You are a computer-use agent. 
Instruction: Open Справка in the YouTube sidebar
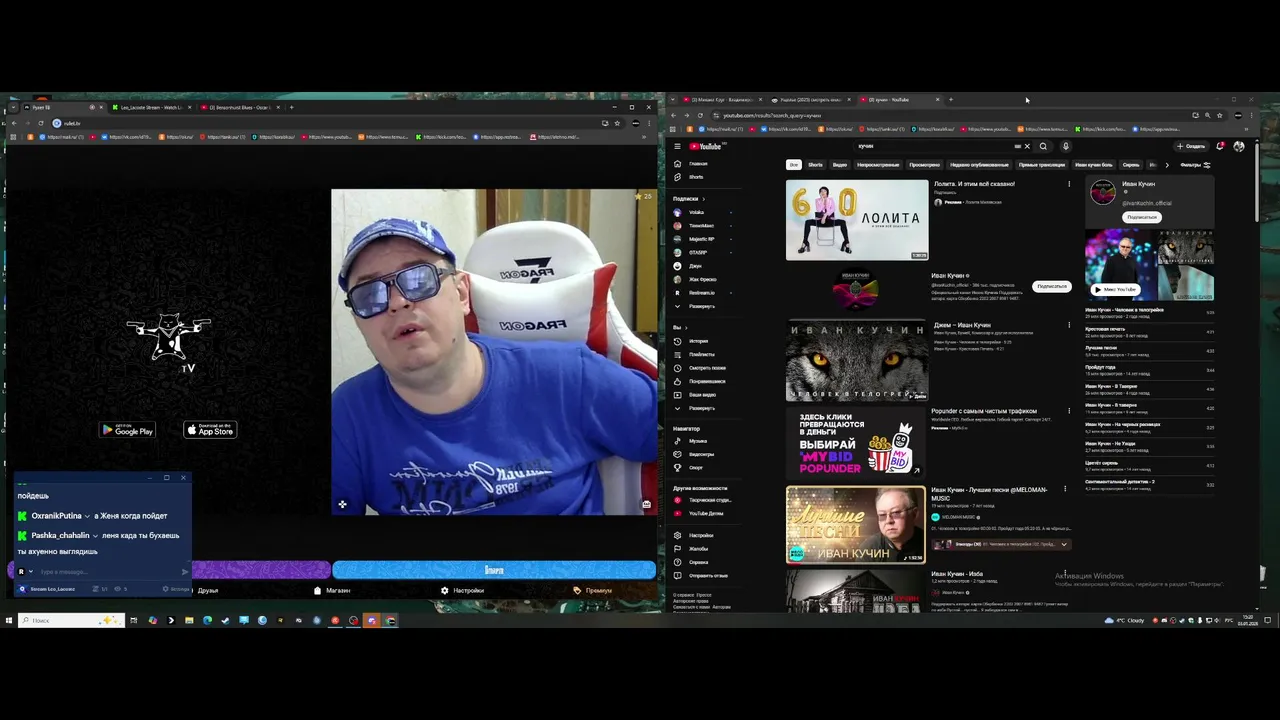pyautogui.click(x=692, y=562)
